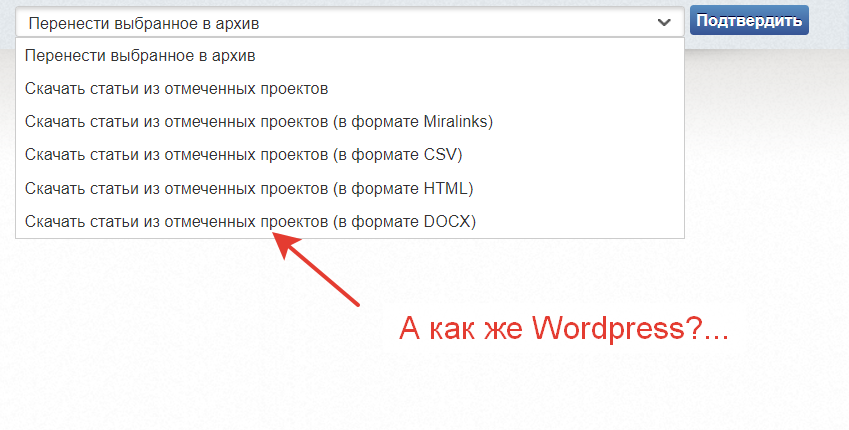Viewport: 849px width, 430px height.
Task: Open the bulk action combo box
Action: 350,22
